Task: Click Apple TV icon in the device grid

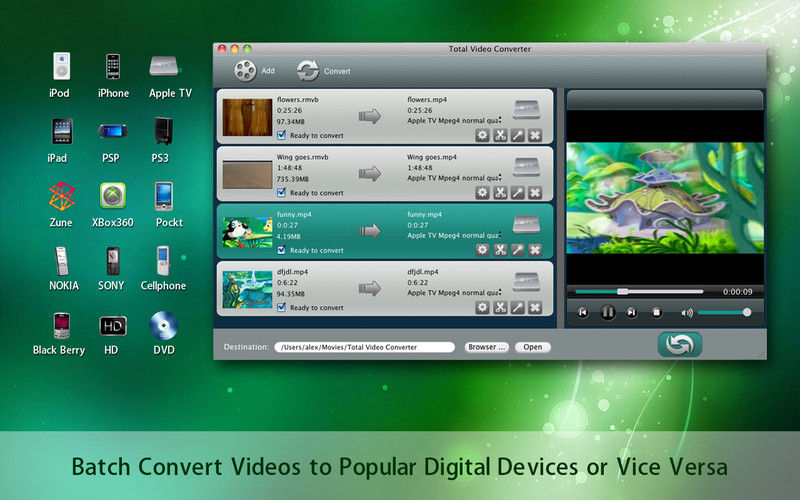Action: [x=164, y=66]
